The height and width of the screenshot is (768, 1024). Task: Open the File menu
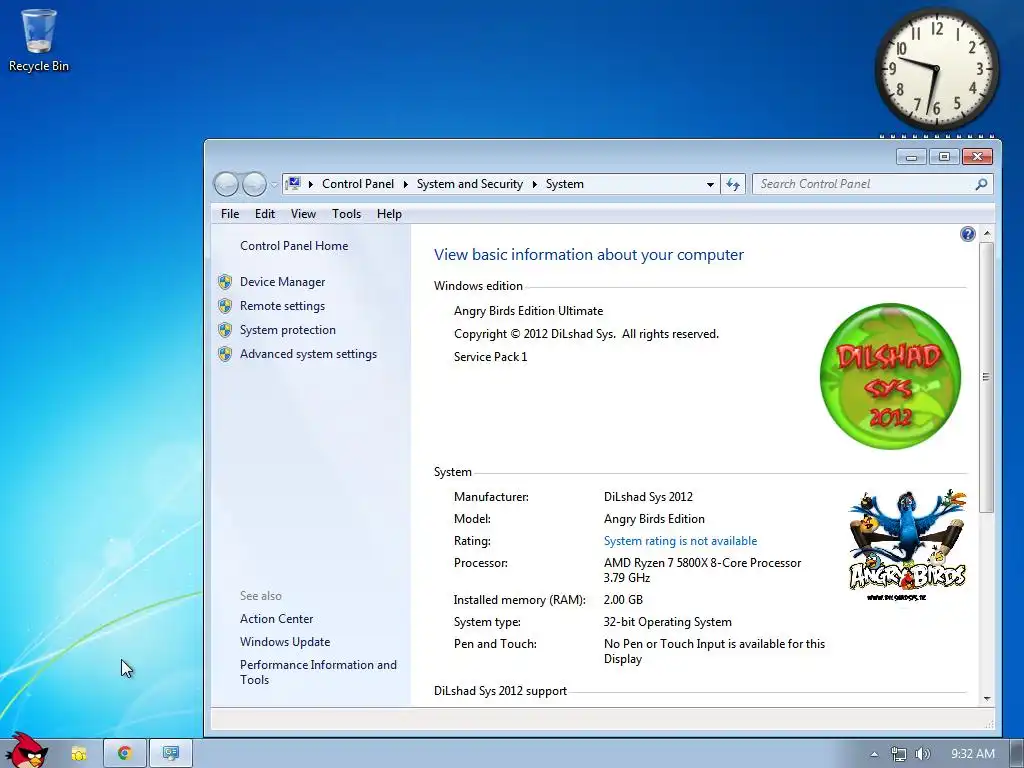click(x=230, y=214)
